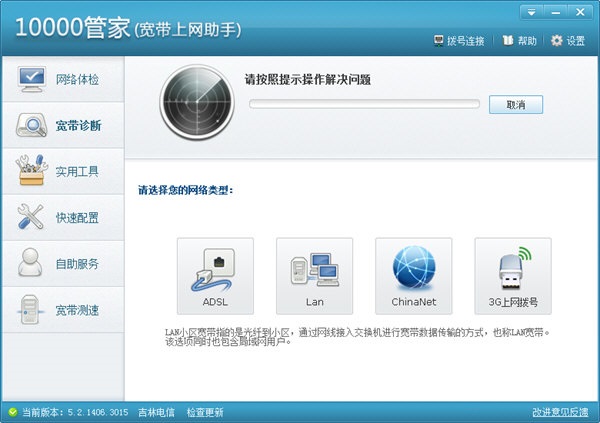
Task: Open 网络体检 sidebar label
Action: coord(77,79)
